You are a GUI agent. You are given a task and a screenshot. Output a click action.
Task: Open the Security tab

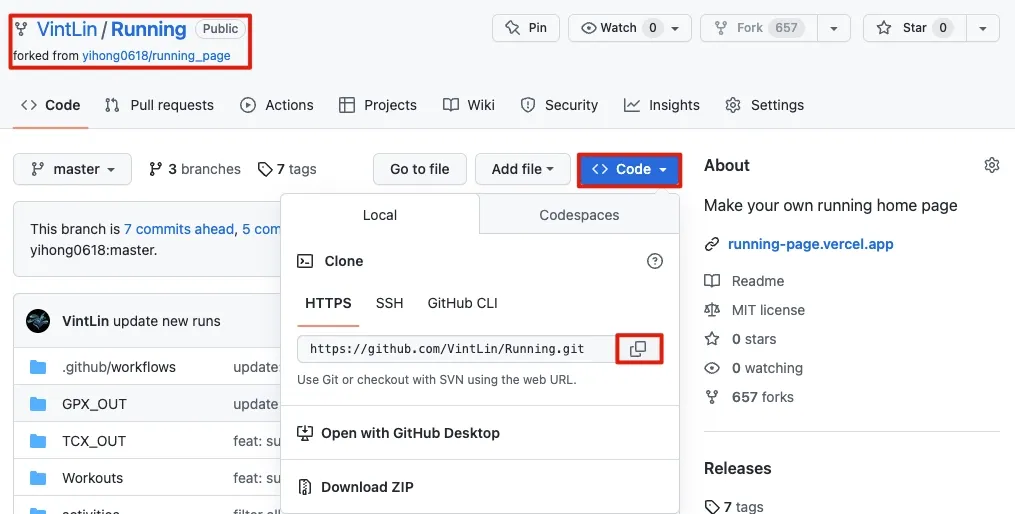pos(559,105)
